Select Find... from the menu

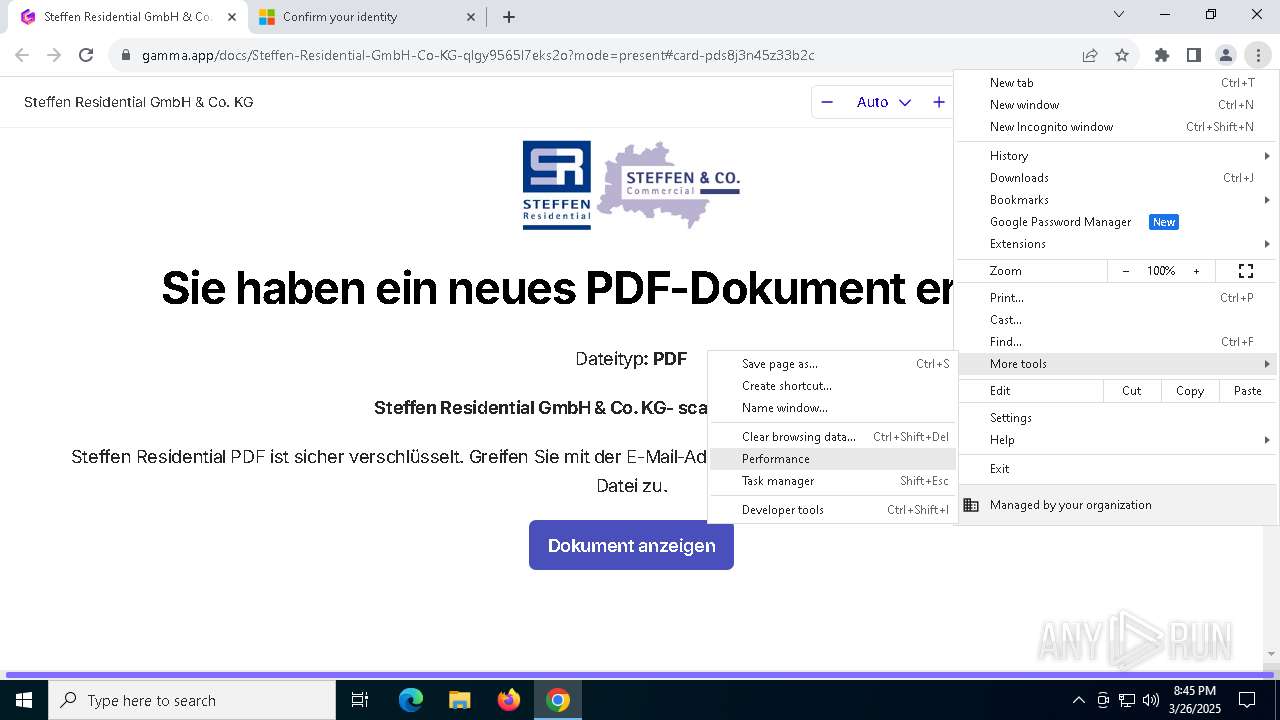(x=1117, y=342)
